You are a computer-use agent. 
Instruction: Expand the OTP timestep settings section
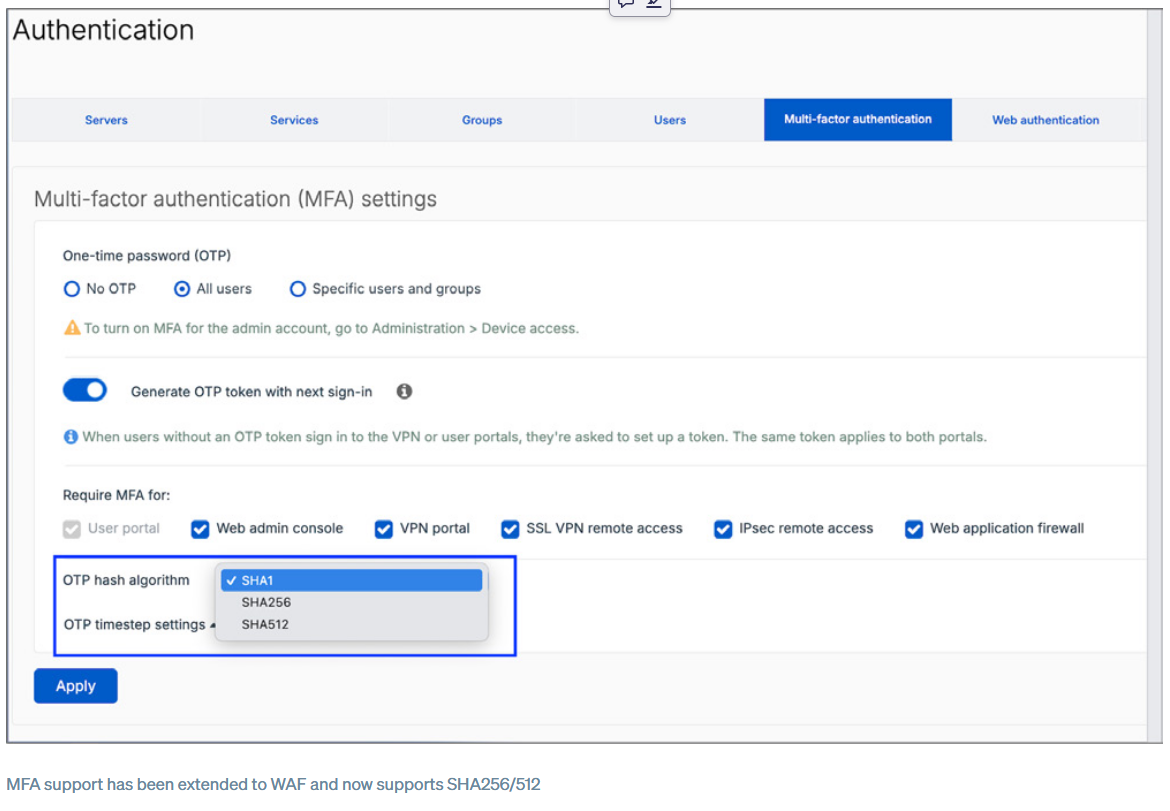[x=135, y=625]
